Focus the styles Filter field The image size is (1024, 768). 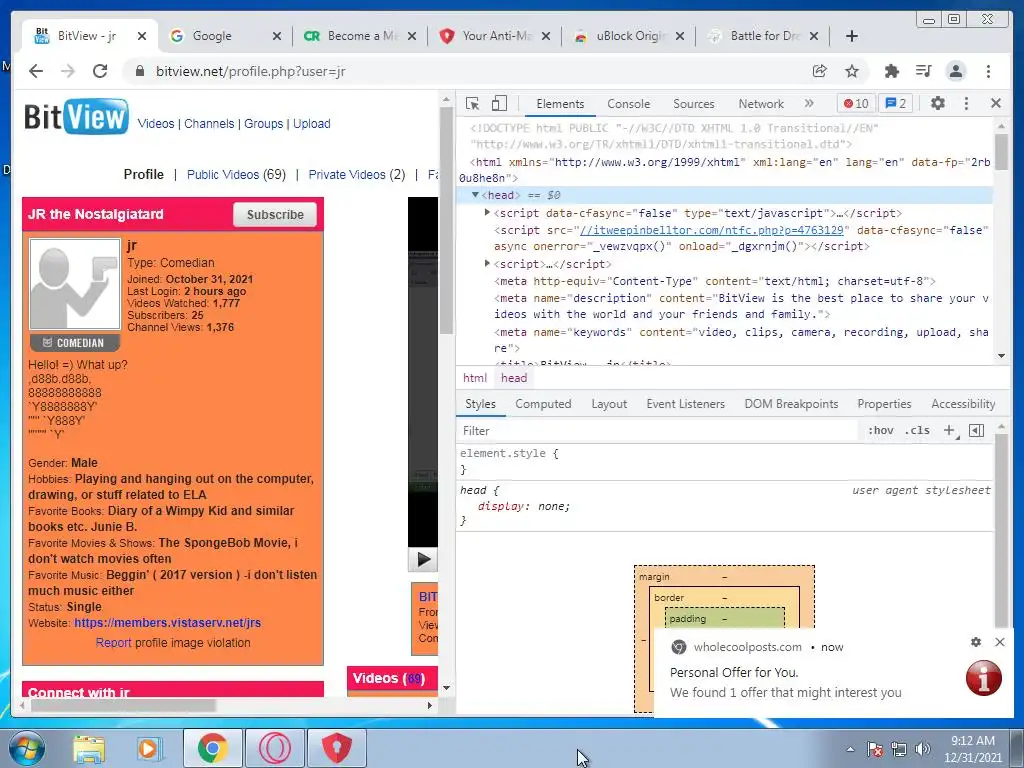pyautogui.click(x=658, y=431)
